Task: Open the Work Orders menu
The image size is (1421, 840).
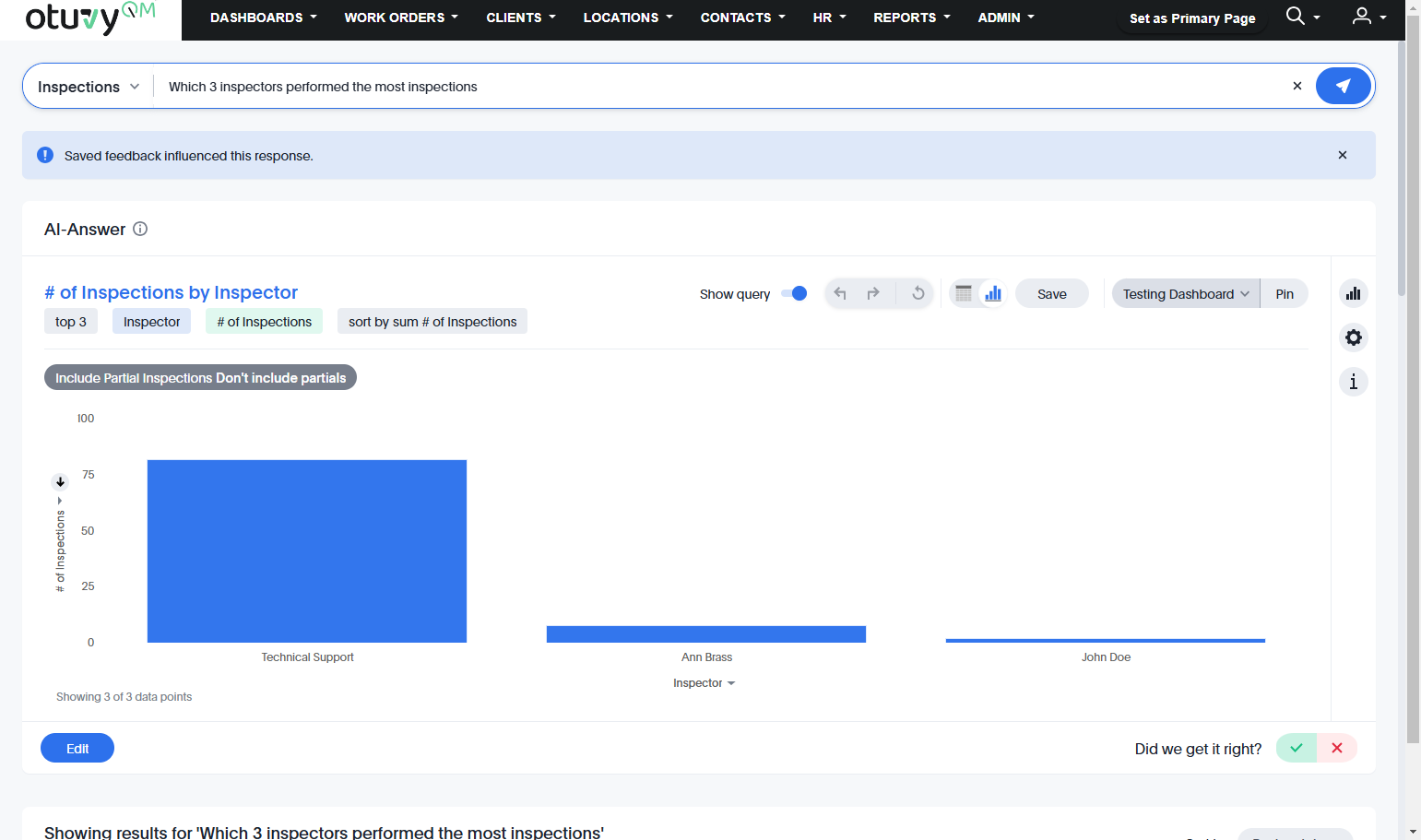Action: pyautogui.click(x=401, y=18)
